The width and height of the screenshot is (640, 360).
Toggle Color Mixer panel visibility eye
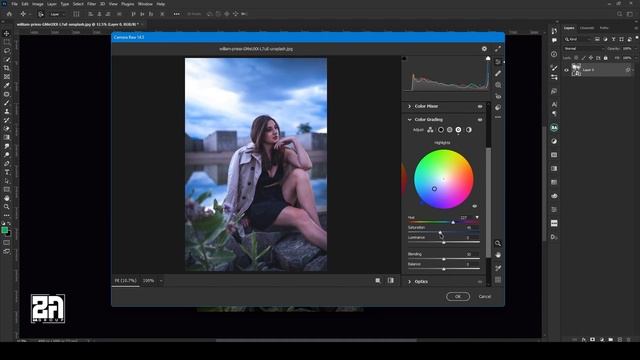click(480, 106)
